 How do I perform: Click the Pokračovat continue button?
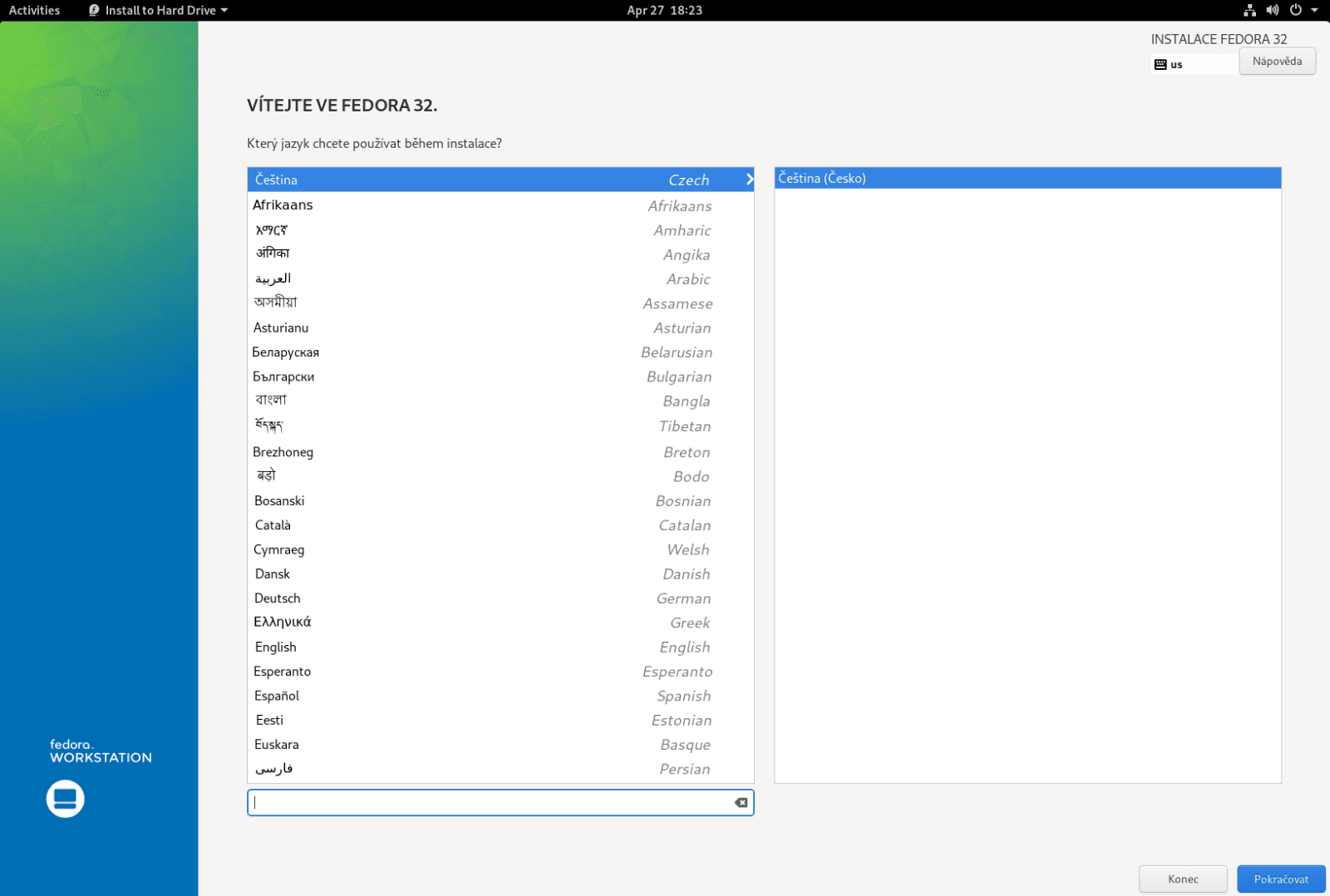(x=1281, y=879)
